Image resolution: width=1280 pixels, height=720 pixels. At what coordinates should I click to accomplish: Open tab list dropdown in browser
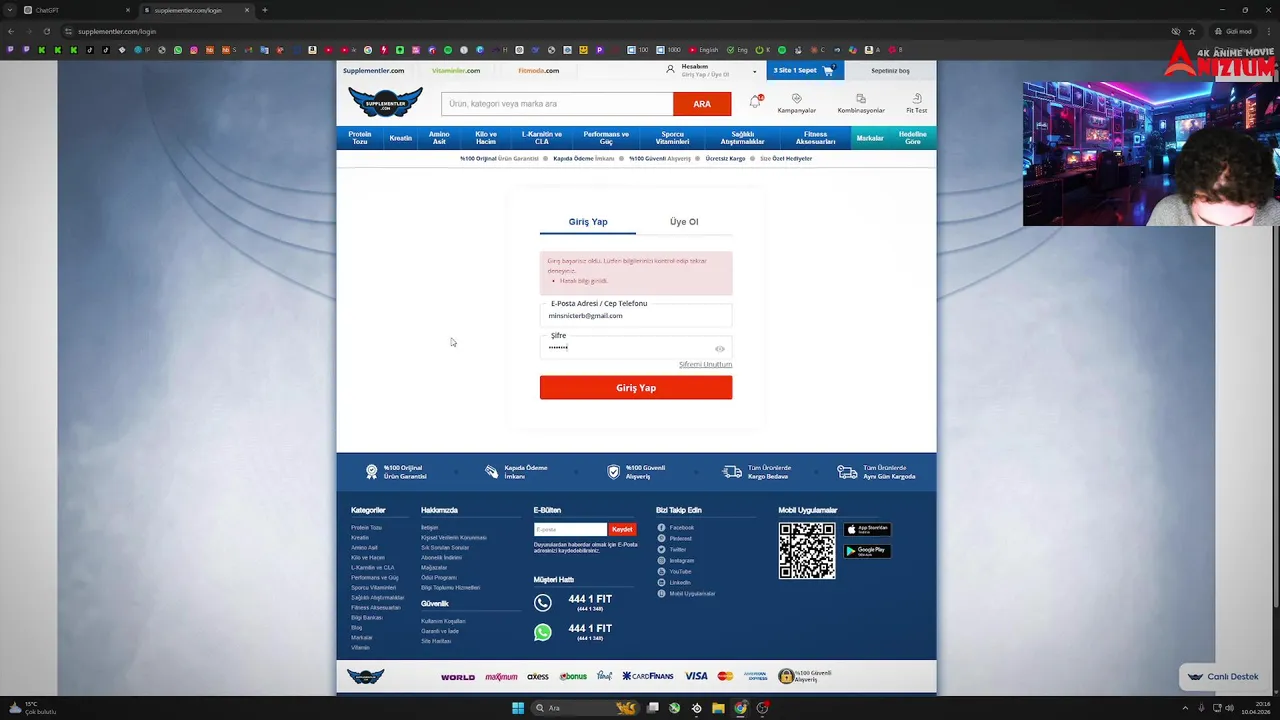10,10
